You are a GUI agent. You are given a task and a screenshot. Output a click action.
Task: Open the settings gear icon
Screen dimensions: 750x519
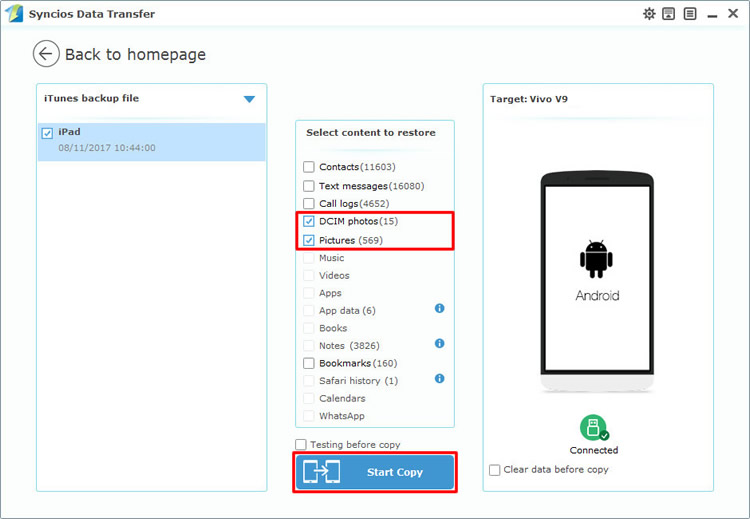649,14
